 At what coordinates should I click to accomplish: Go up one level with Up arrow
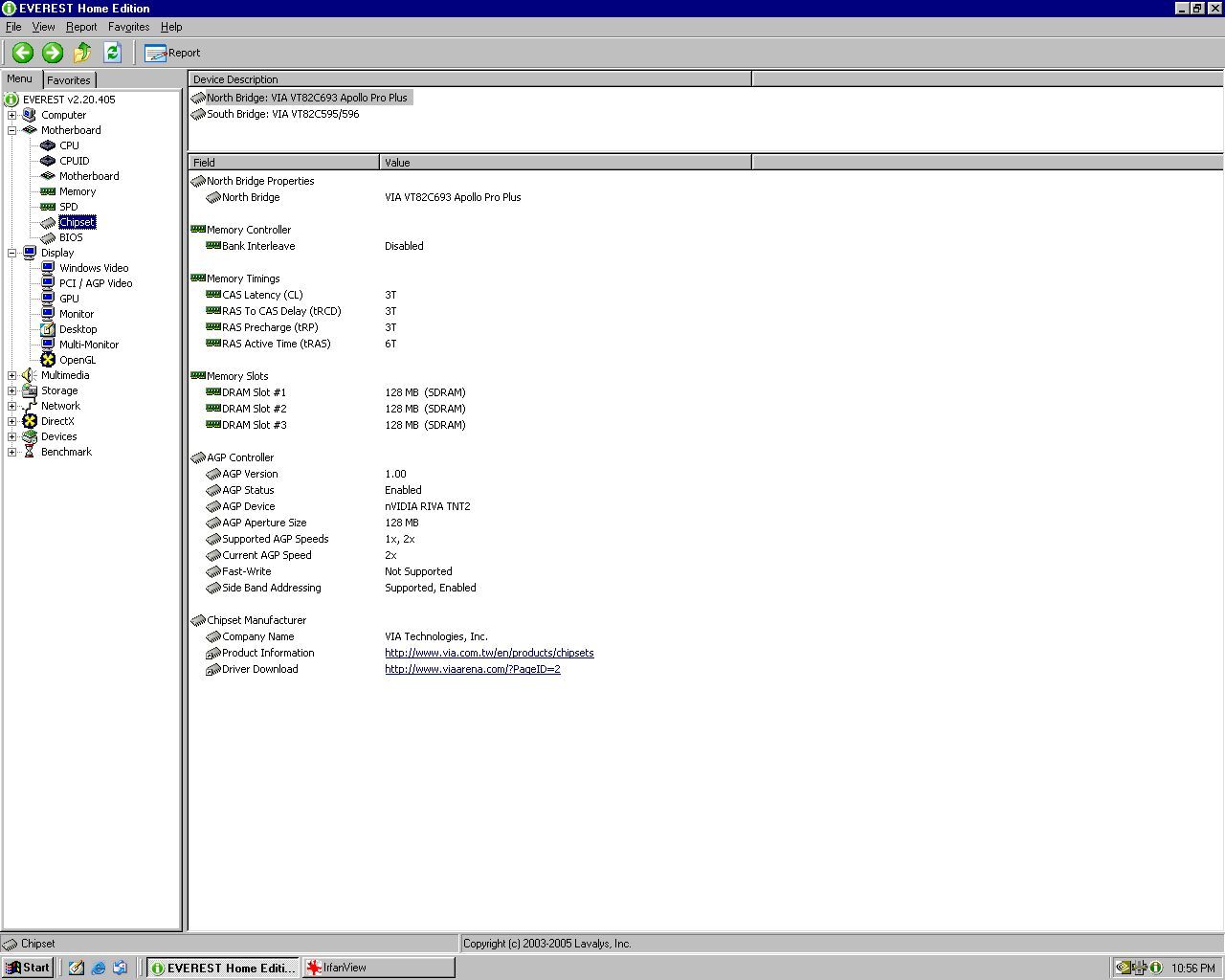click(x=82, y=53)
